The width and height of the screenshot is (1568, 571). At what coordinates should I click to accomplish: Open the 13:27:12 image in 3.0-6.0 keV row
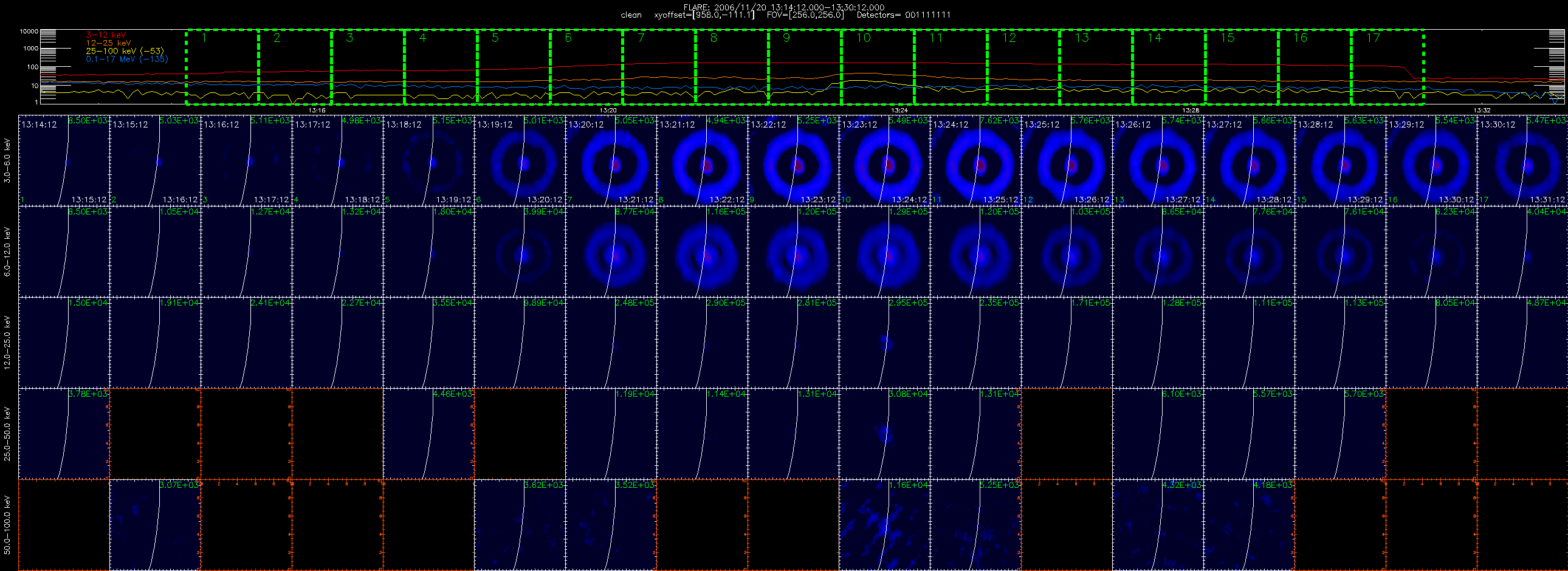(x=1249, y=160)
